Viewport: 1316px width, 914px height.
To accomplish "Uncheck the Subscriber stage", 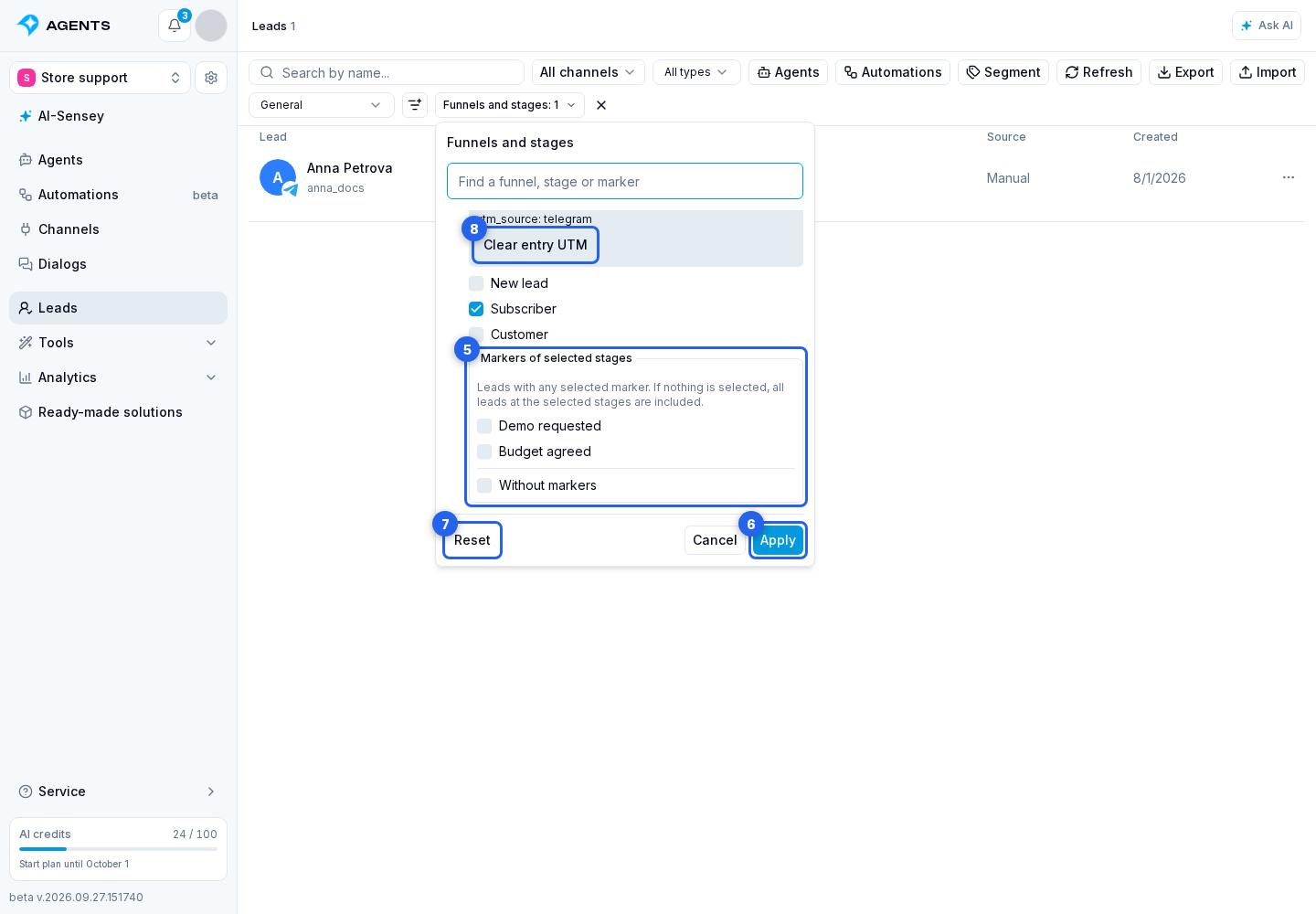I will (x=476, y=309).
